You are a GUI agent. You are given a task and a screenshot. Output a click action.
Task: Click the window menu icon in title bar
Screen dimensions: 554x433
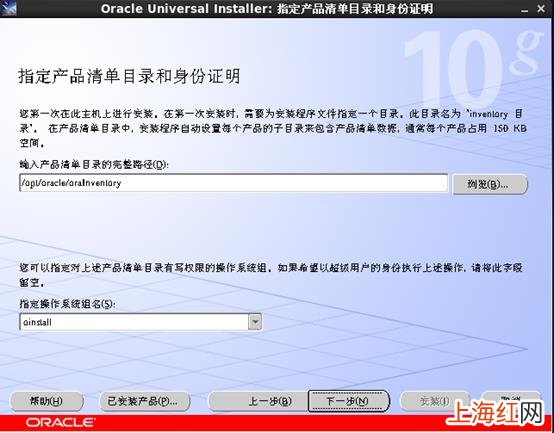point(8,8)
